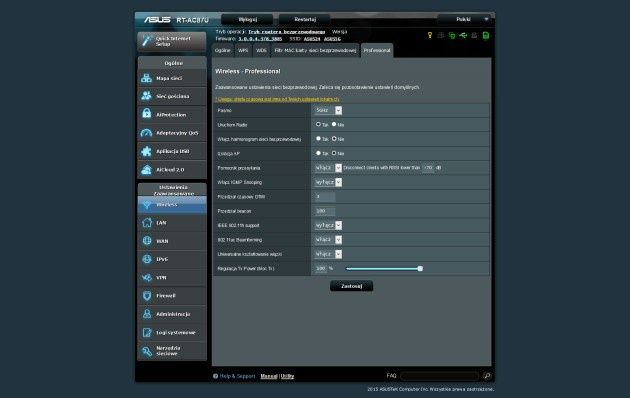Select Nie for Uruchom Radio

[334, 125]
